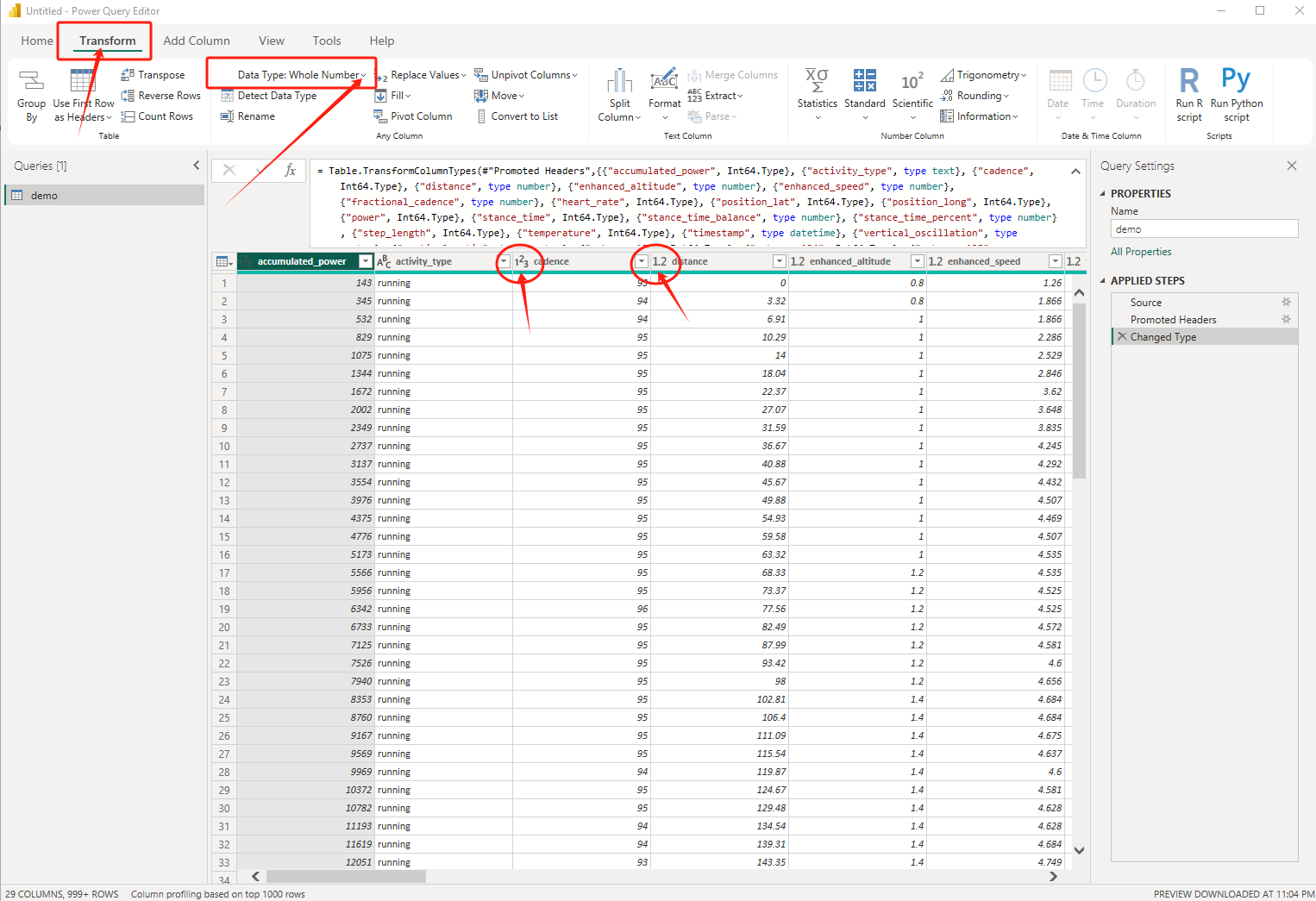
Task: Click the gear icon for Source step
Action: coord(1286,302)
